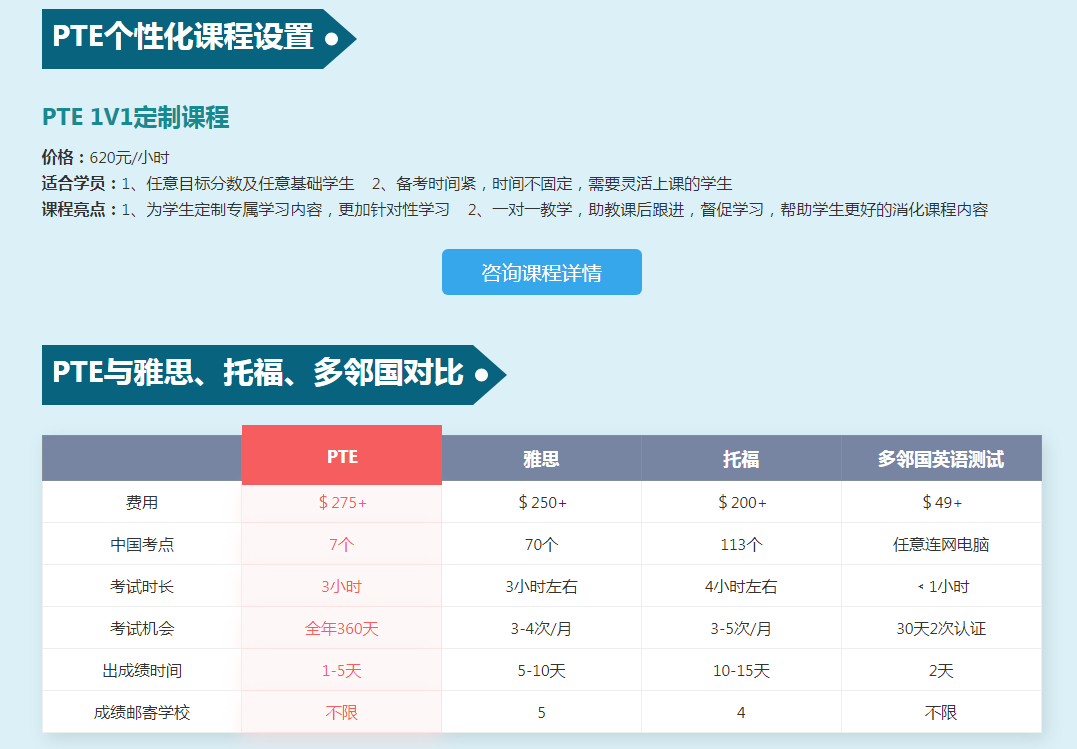Click 不限 in the 多邻国英语测试 column
The width and height of the screenshot is (1077, 749).
coord(942,712)
